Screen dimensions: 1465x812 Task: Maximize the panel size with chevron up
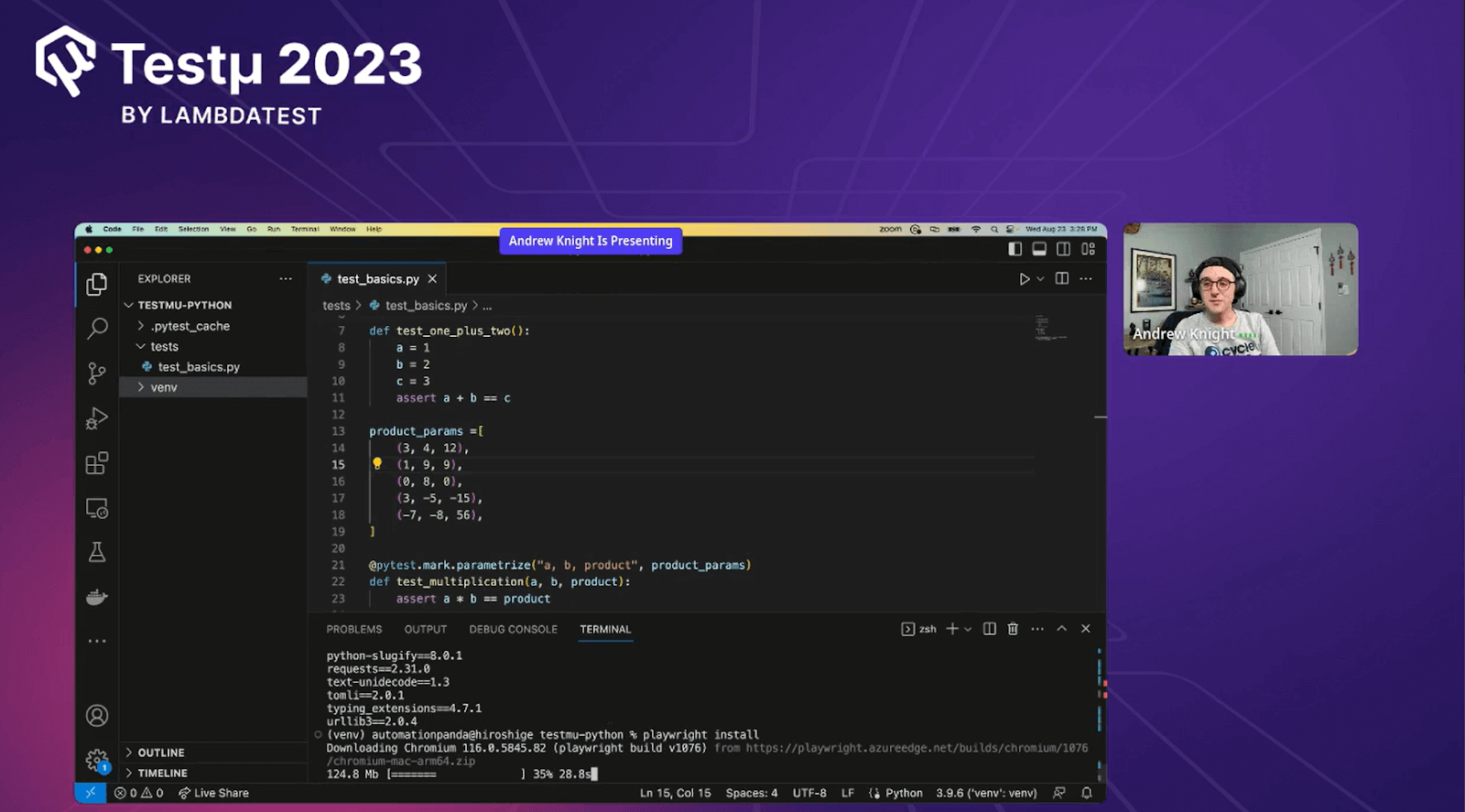pos(1062,629)
